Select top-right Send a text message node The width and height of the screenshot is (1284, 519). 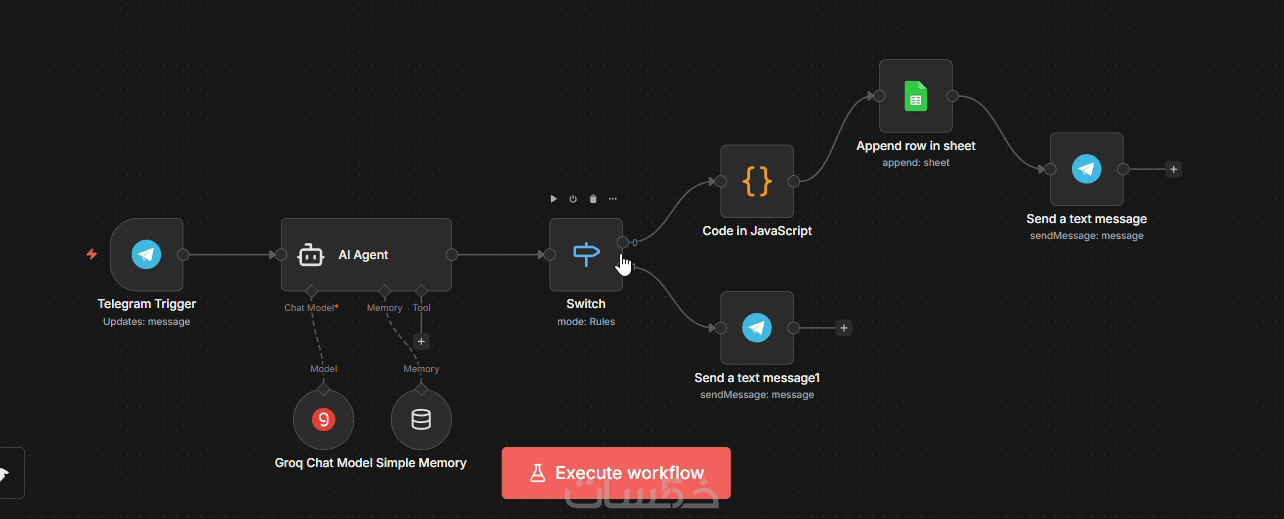[1087, 169]
